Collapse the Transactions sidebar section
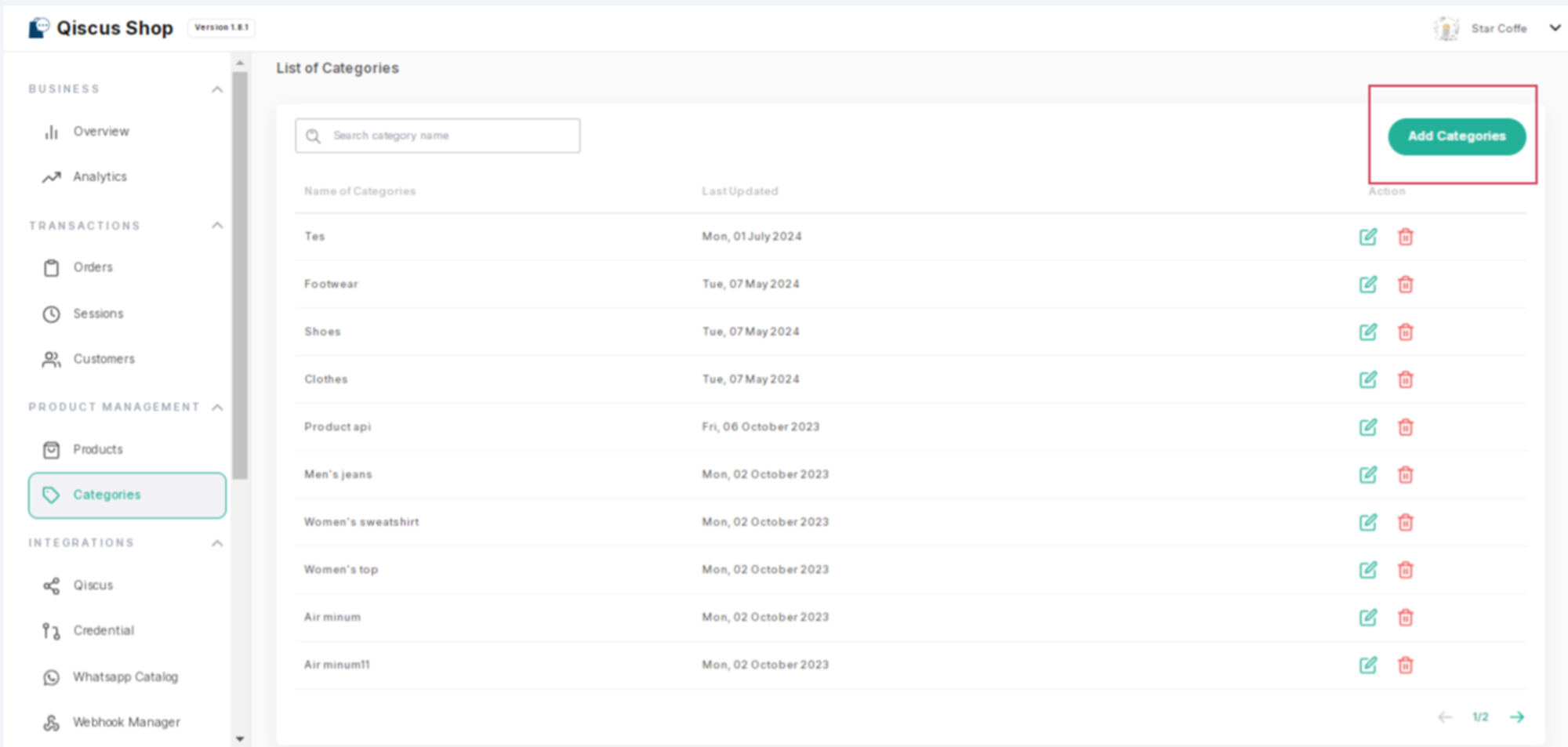The width and height of the screenshot is (1568, 747). tap(217, 226)
